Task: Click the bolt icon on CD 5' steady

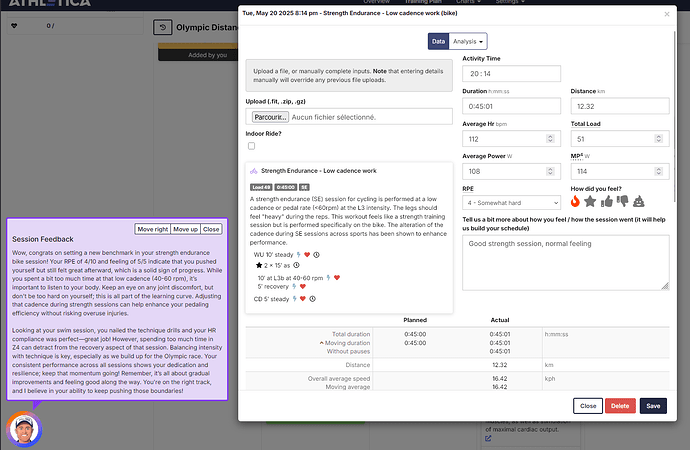Action: tap(294, 299)
